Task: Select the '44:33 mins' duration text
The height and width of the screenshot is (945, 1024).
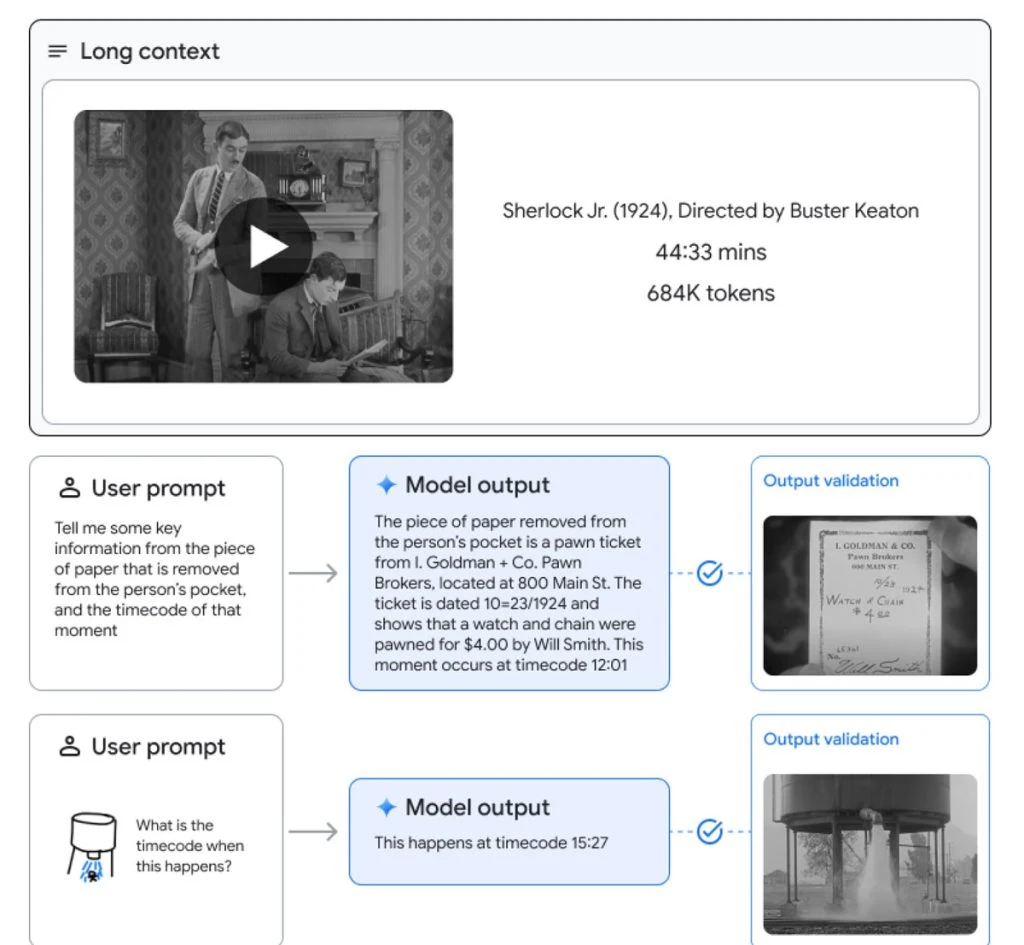Action: coord(711,252)
